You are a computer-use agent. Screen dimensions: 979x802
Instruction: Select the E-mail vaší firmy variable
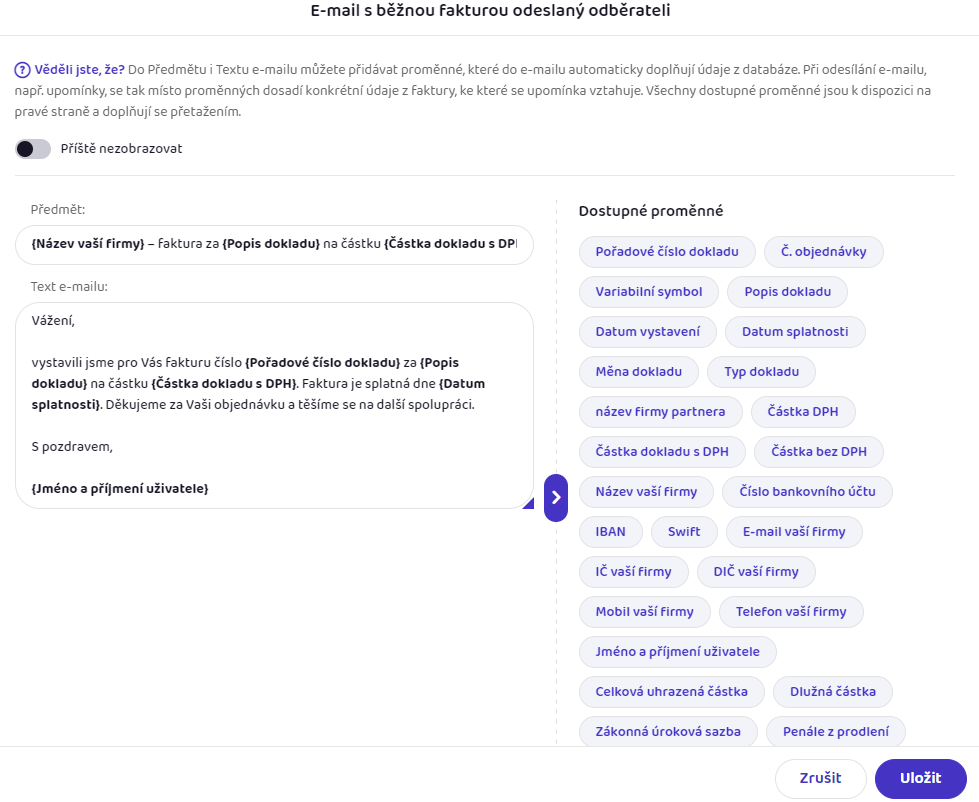(794, 532)
